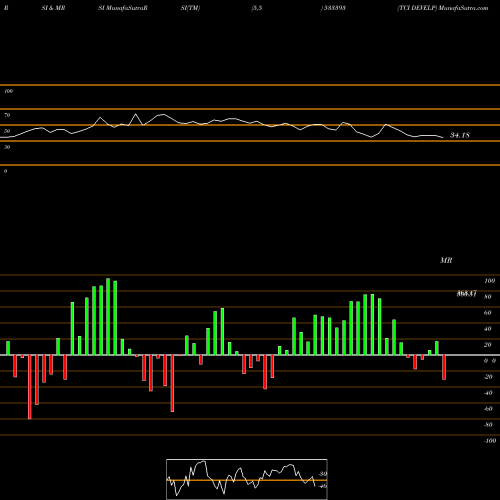Click the MR panel label
Screen dimensions: 500x500
(x=446, y=260)
